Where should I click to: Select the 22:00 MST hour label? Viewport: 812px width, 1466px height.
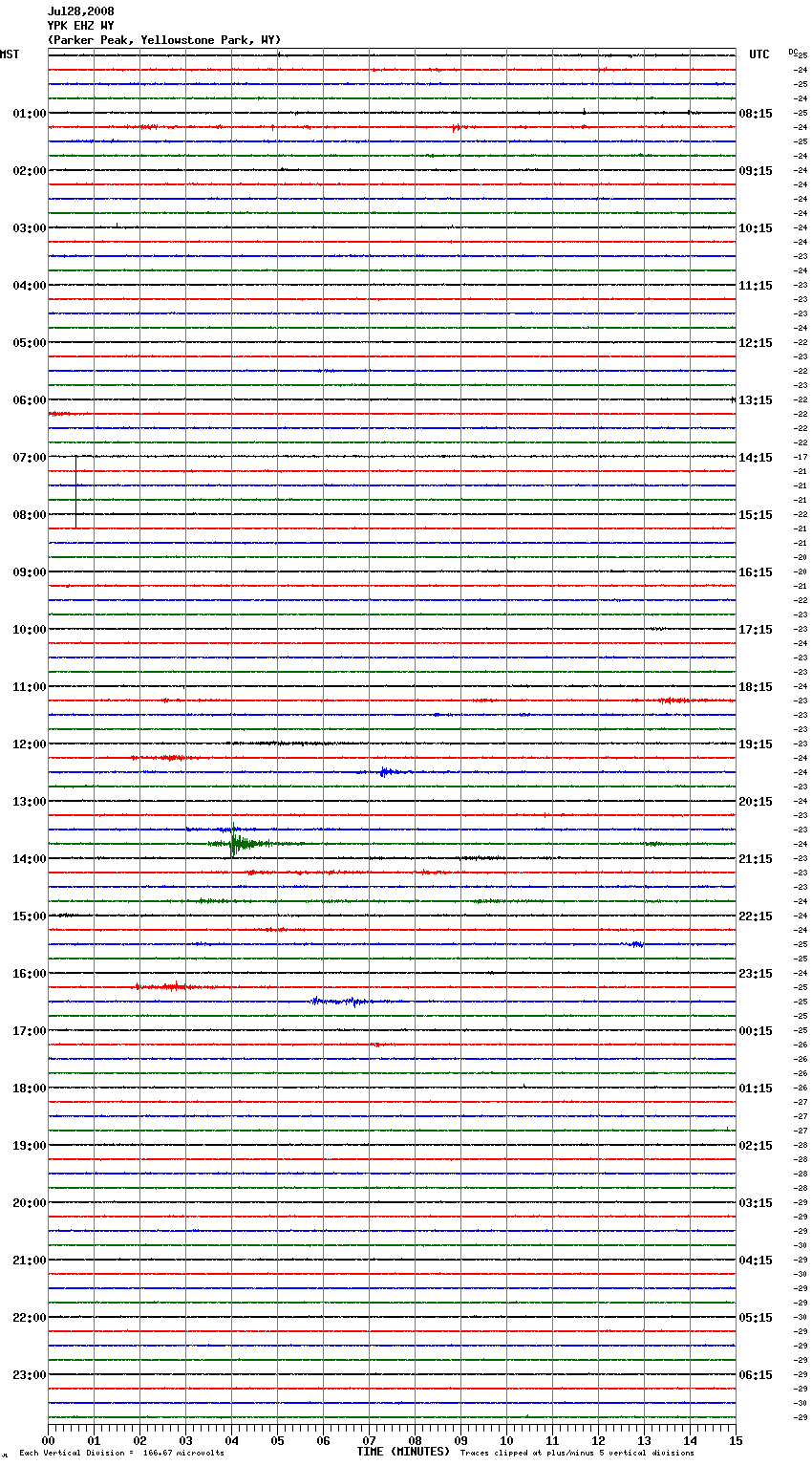pyautogui.click(x=29, y=1318)
